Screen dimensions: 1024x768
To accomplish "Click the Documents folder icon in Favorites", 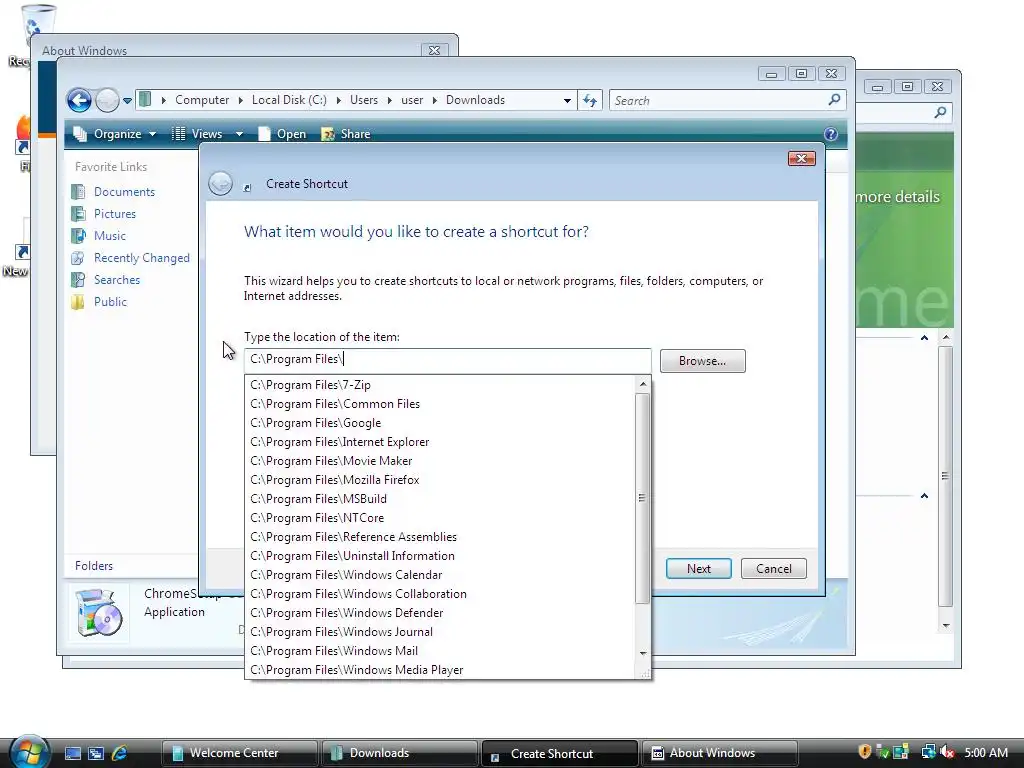I will tap(78, 192).
